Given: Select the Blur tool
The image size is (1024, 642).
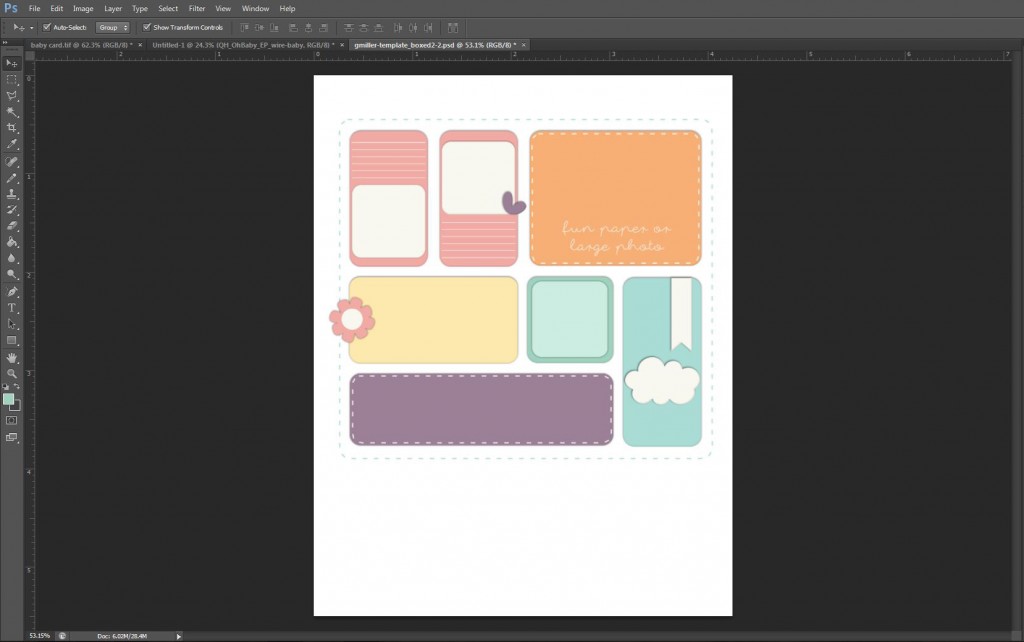Looking at the screenshot, I should tap(12, 259).
